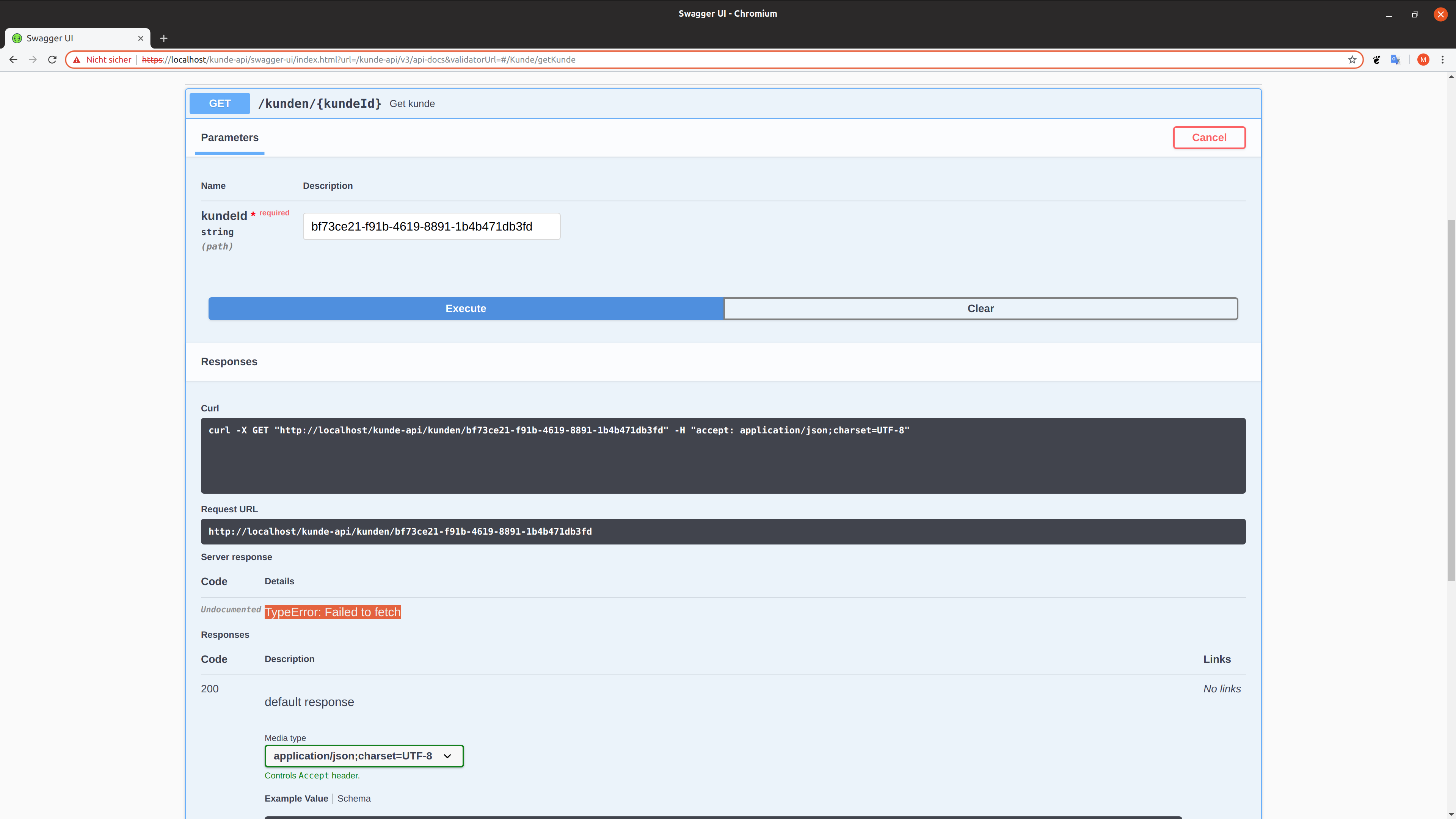Select the Example Value view

(296, 799)
